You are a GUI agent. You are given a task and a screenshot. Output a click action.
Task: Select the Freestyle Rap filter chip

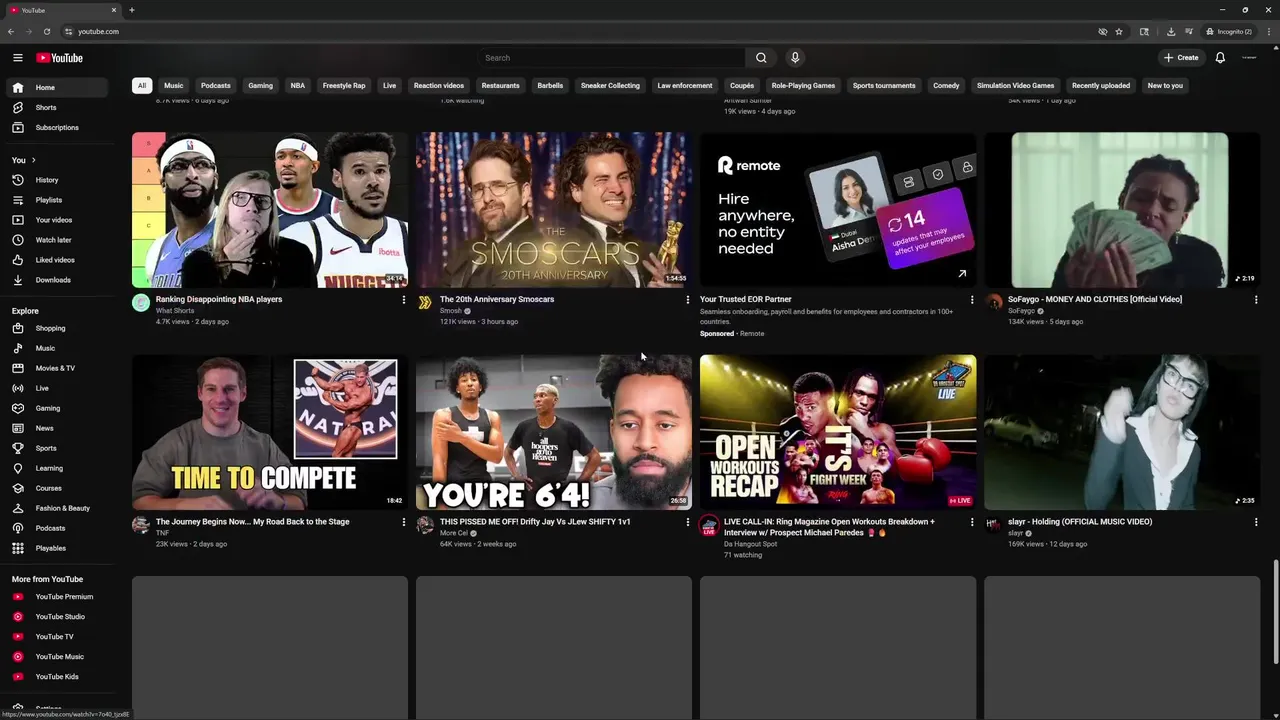pos(344,86)
